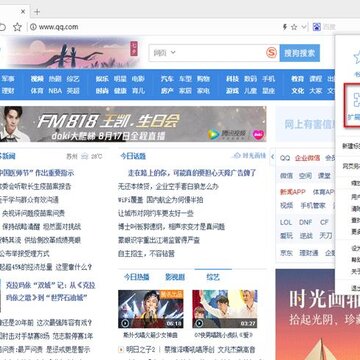
Task: Expand the dropdown arrow next to the star
Action: 303,27
